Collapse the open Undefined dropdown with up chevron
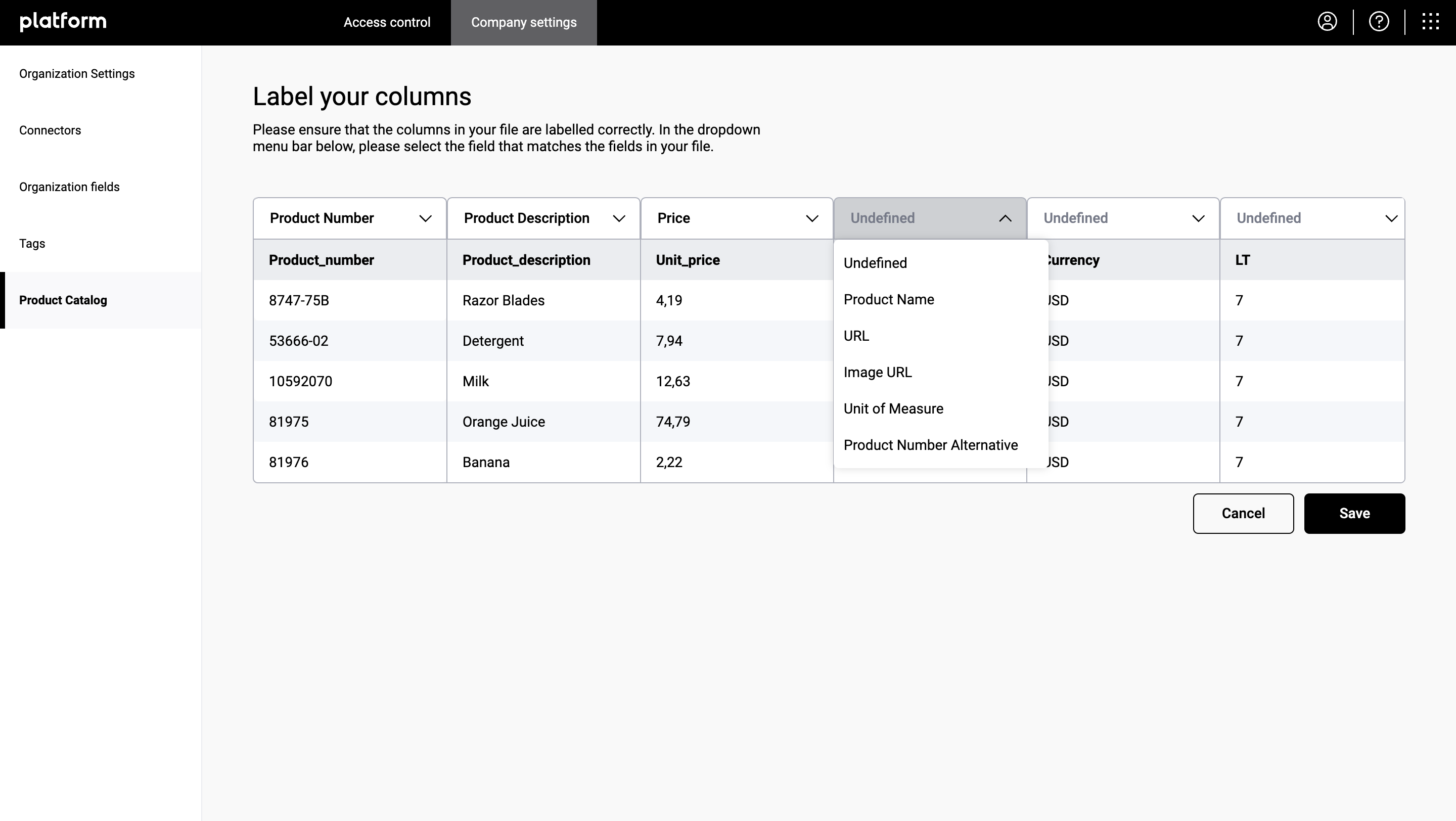The image size is (1456, 821). pos(930,218)
